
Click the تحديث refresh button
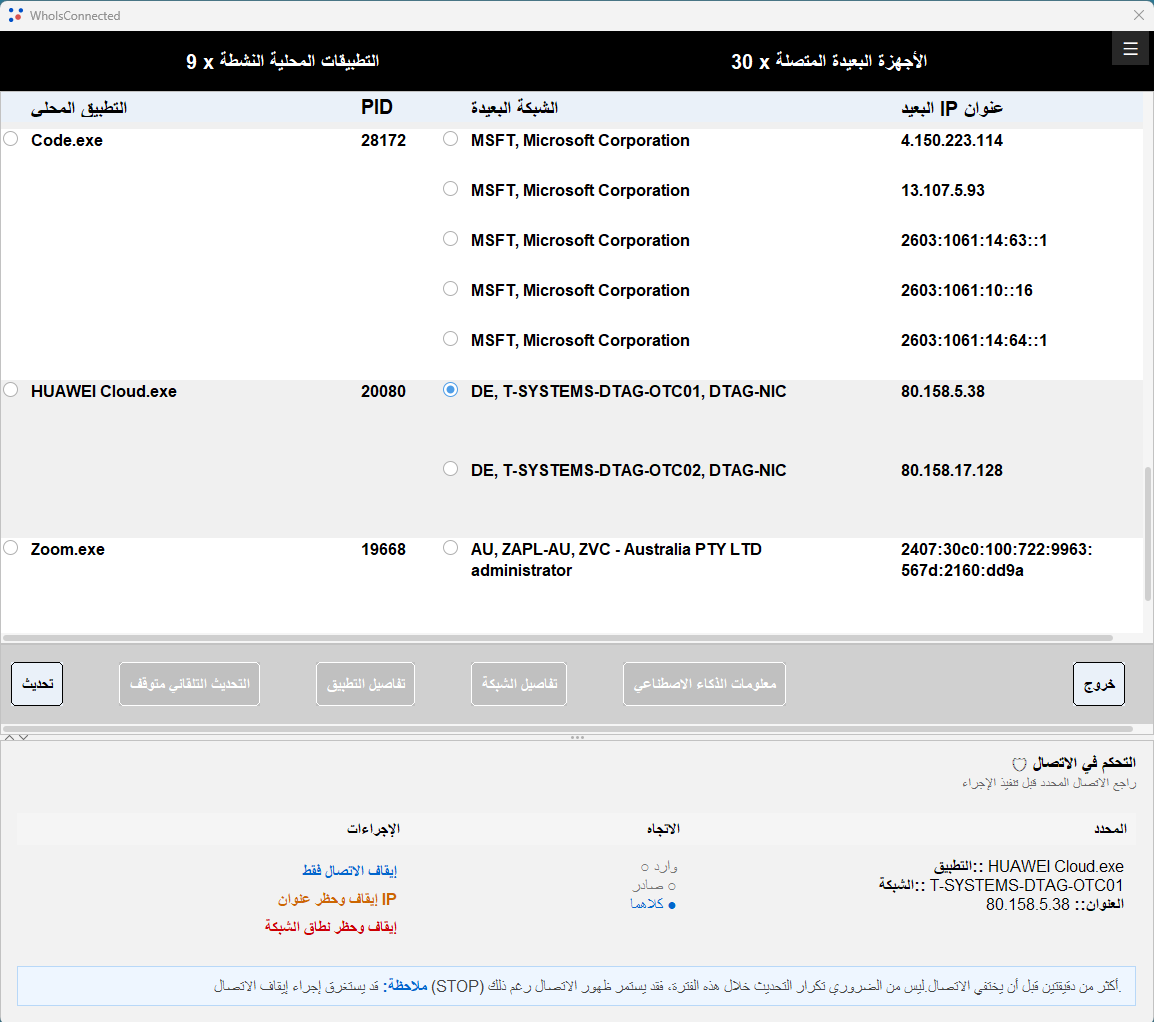click(37, 684)
